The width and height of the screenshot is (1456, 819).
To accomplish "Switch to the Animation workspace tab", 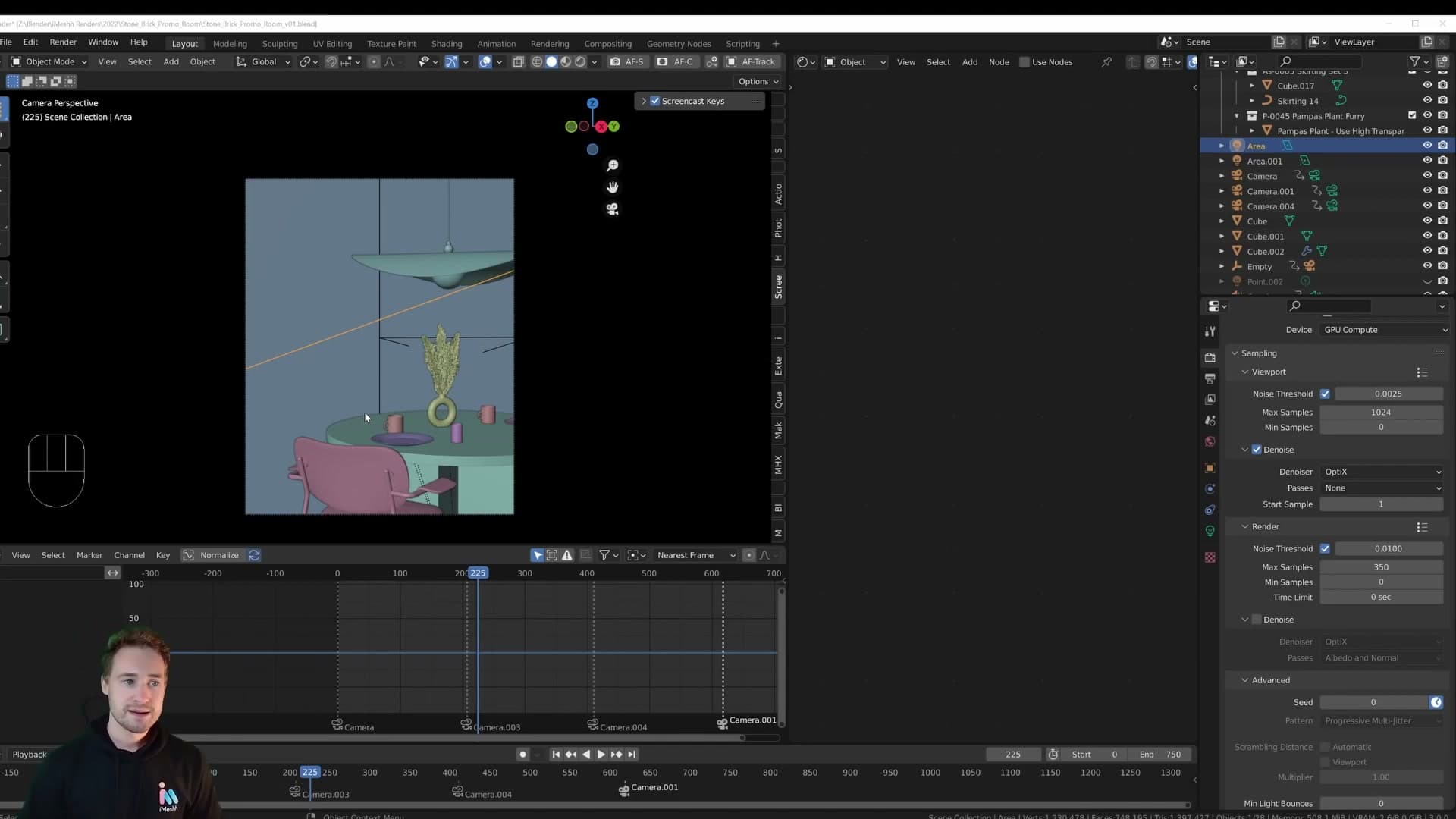I will (x=496, y=44).
